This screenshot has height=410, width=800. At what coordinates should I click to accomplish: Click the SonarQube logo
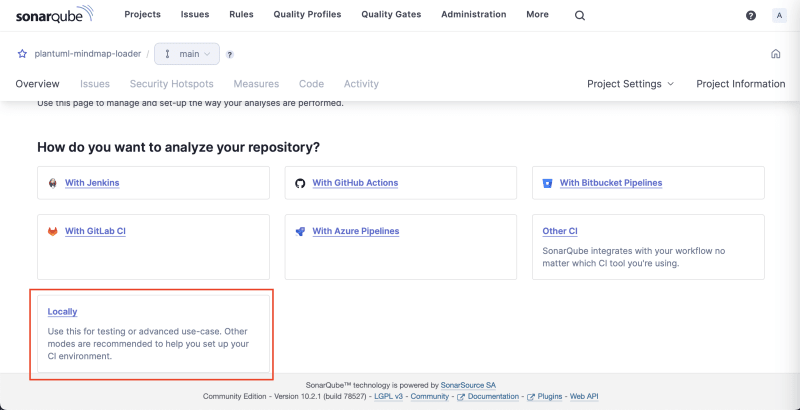click(55, 15)
